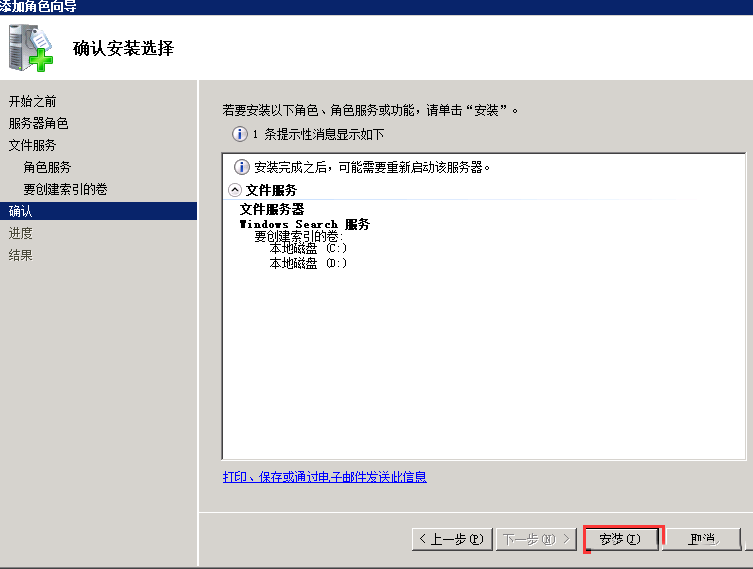Click the 安装完成之后,可能需要重新启动该服务器 message
Viewport: 753px width, 569px height.
(372, 167)
